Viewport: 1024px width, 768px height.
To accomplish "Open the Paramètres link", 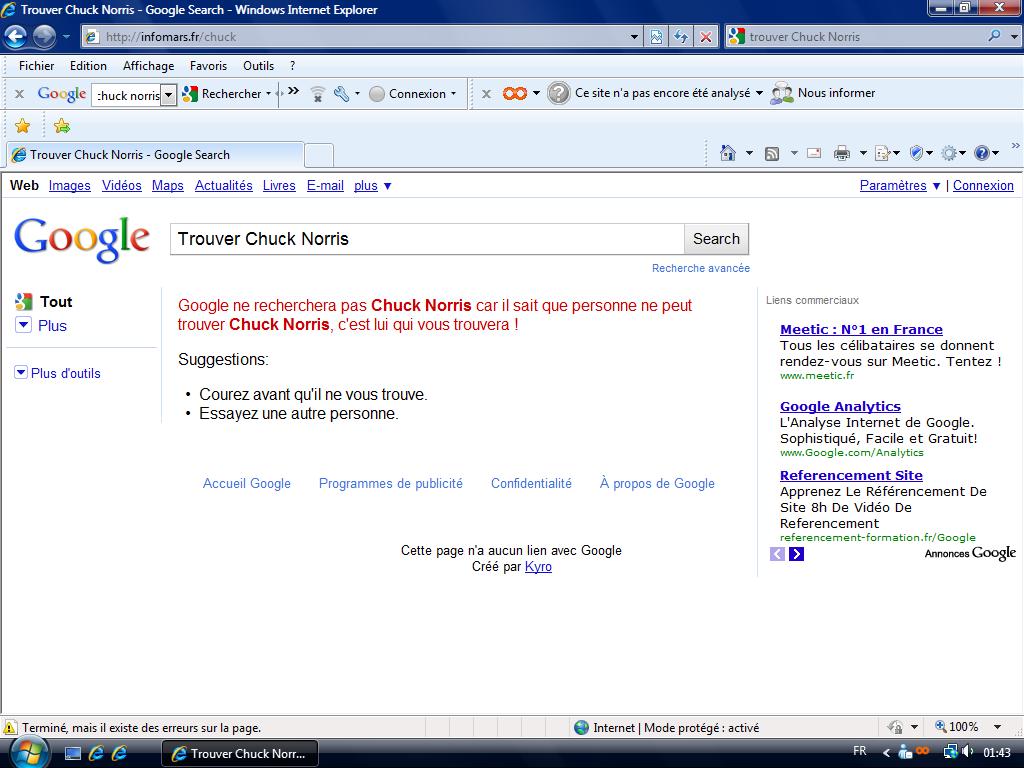I will [893, 185].
